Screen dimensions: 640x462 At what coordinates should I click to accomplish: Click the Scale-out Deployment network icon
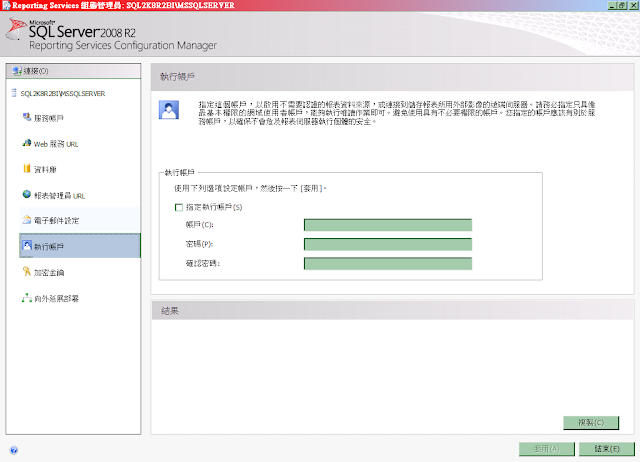27,298
